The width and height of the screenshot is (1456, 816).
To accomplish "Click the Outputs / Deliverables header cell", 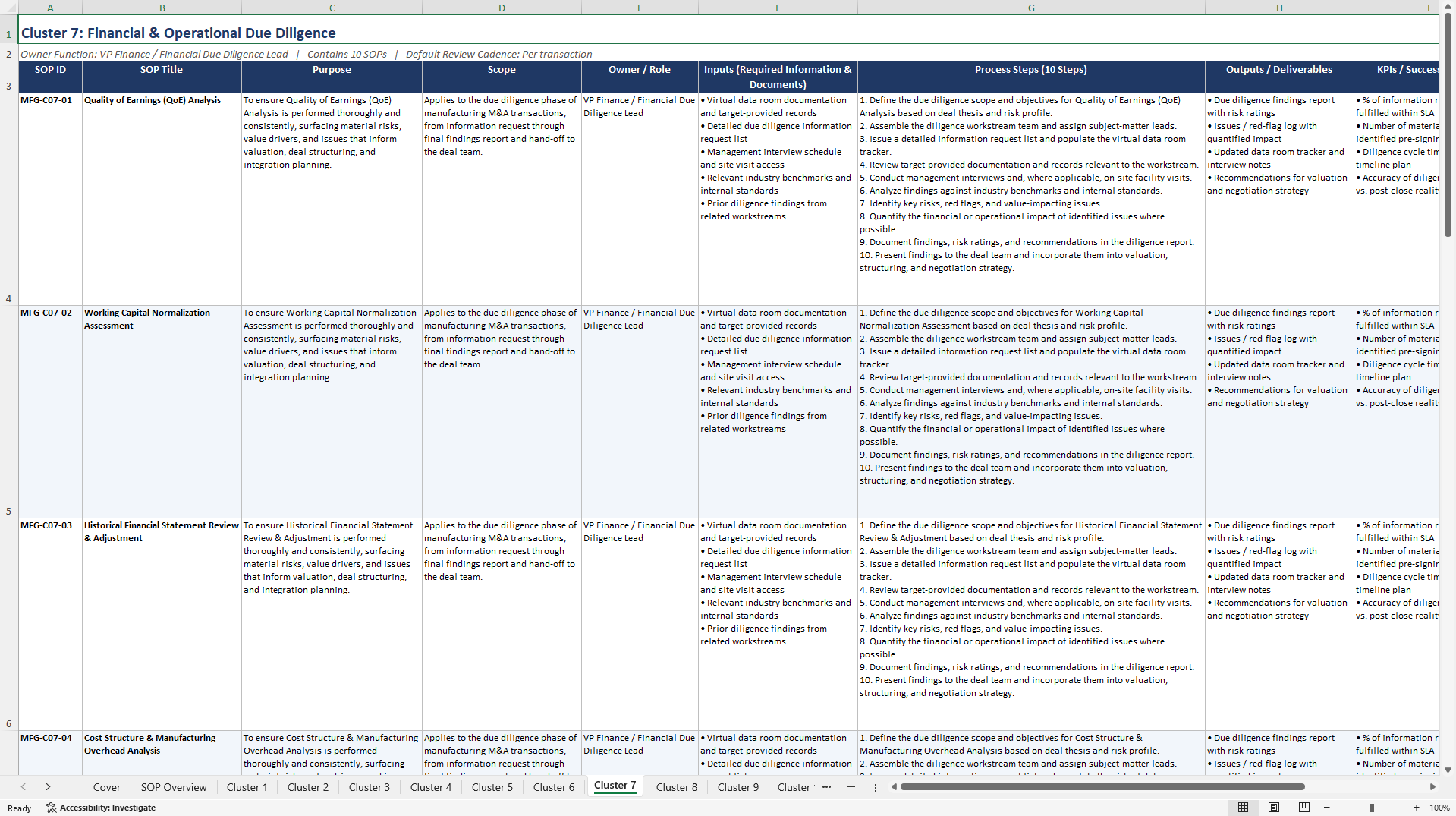I will point(1279,77).
